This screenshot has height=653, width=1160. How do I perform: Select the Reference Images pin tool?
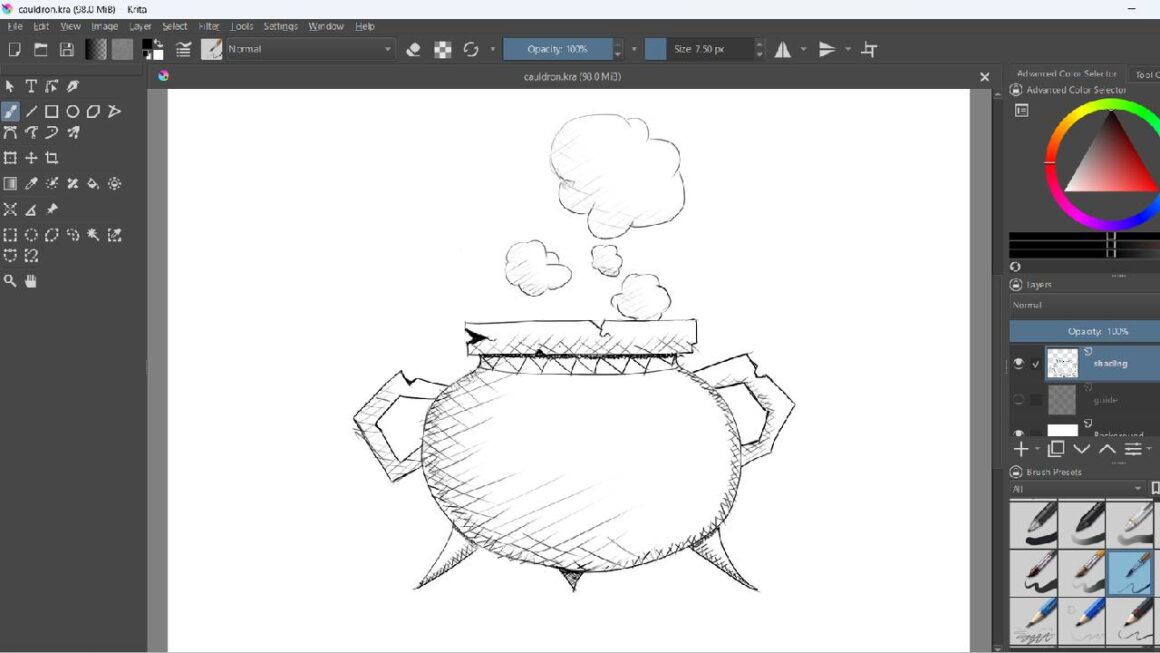52,209
